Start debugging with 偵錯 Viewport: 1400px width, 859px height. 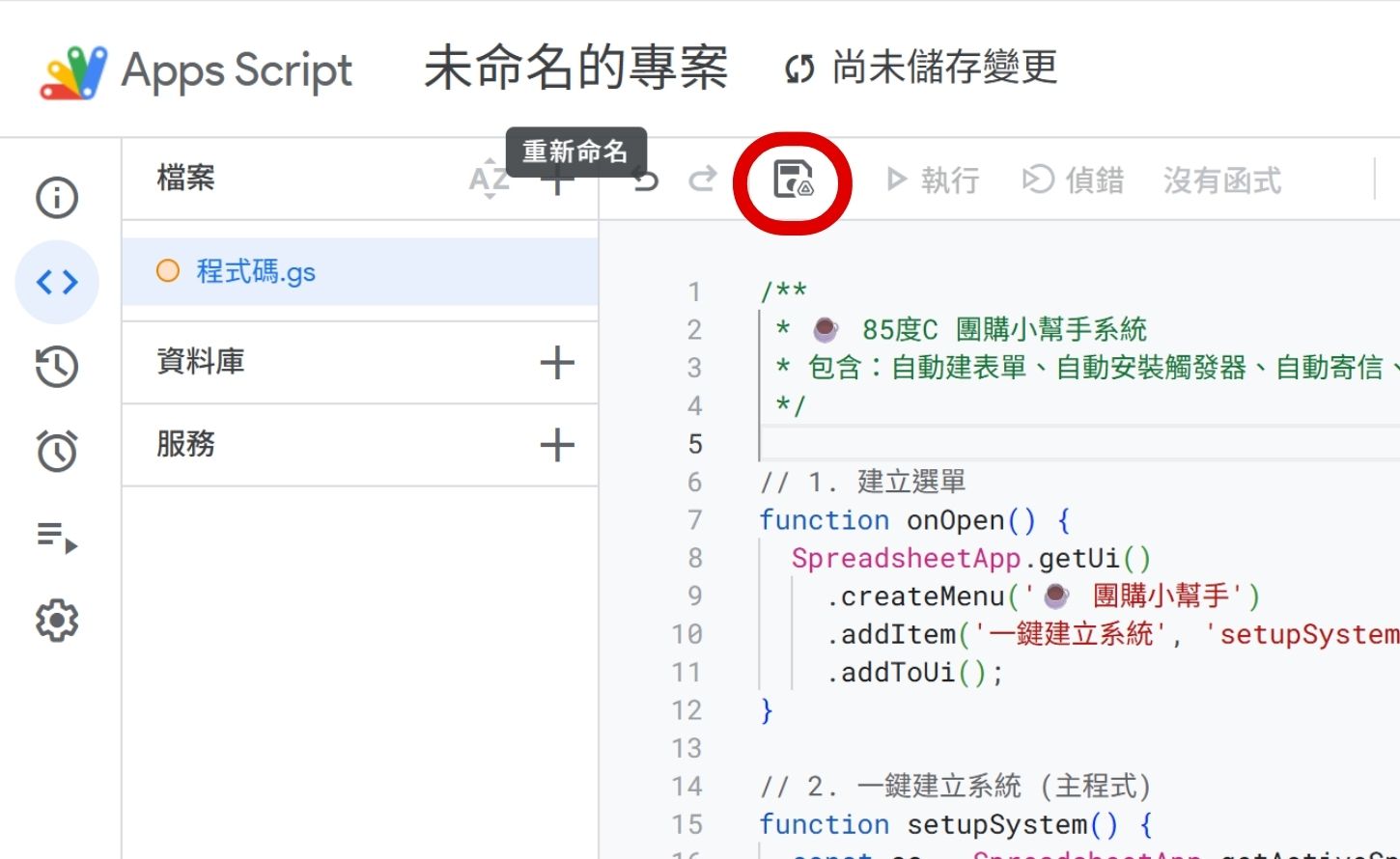1074,180
